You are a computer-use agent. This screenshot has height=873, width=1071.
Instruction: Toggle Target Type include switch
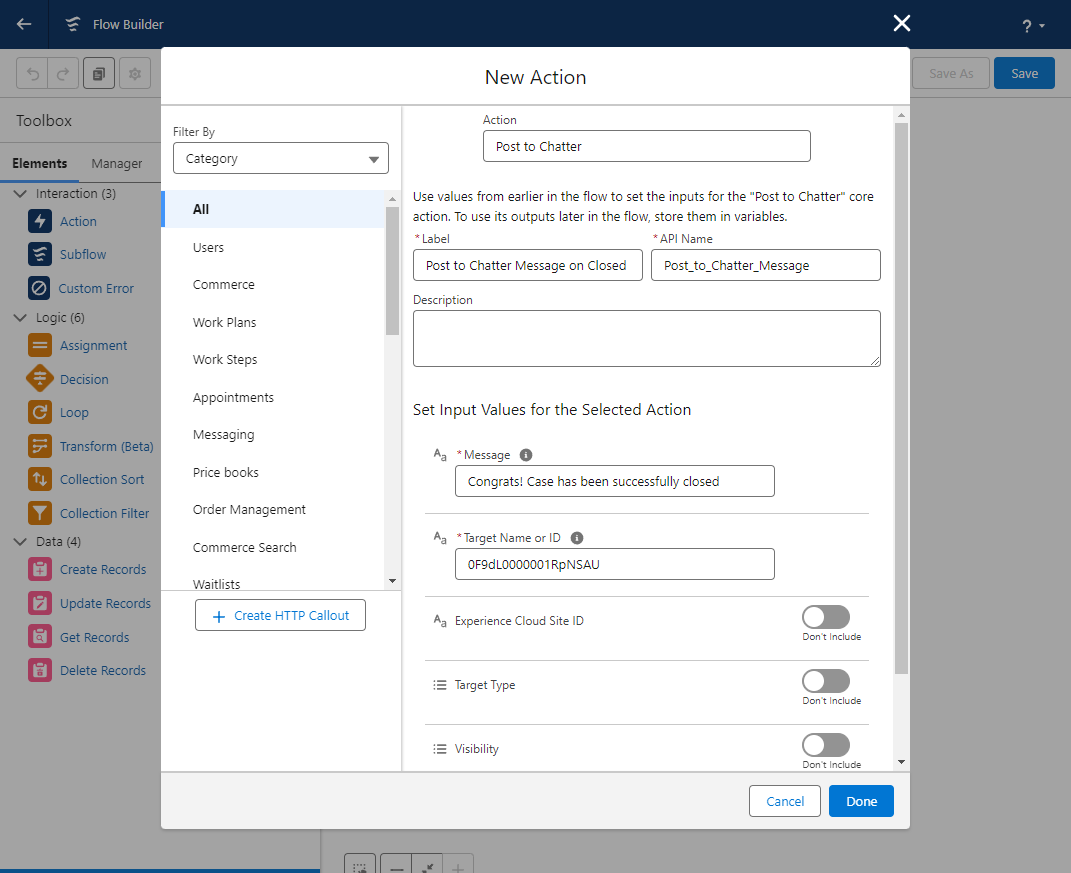tap(826, 681)
